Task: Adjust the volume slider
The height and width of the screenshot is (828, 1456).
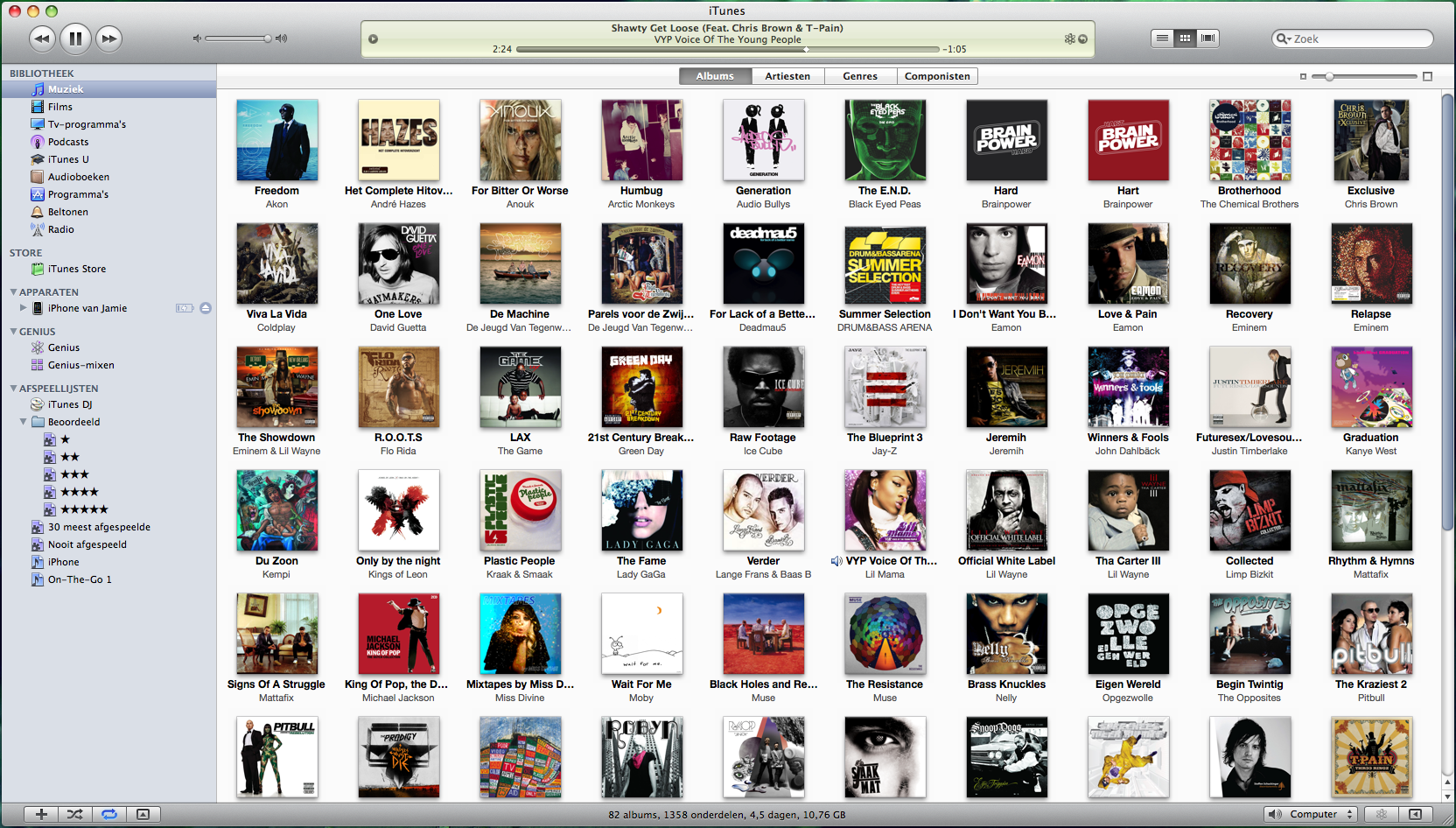Action: [238, 39]
